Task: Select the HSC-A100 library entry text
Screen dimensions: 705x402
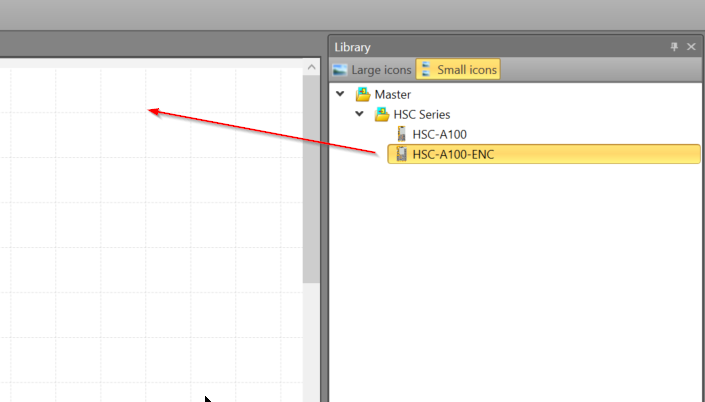Action: click(x=440, y=134)
